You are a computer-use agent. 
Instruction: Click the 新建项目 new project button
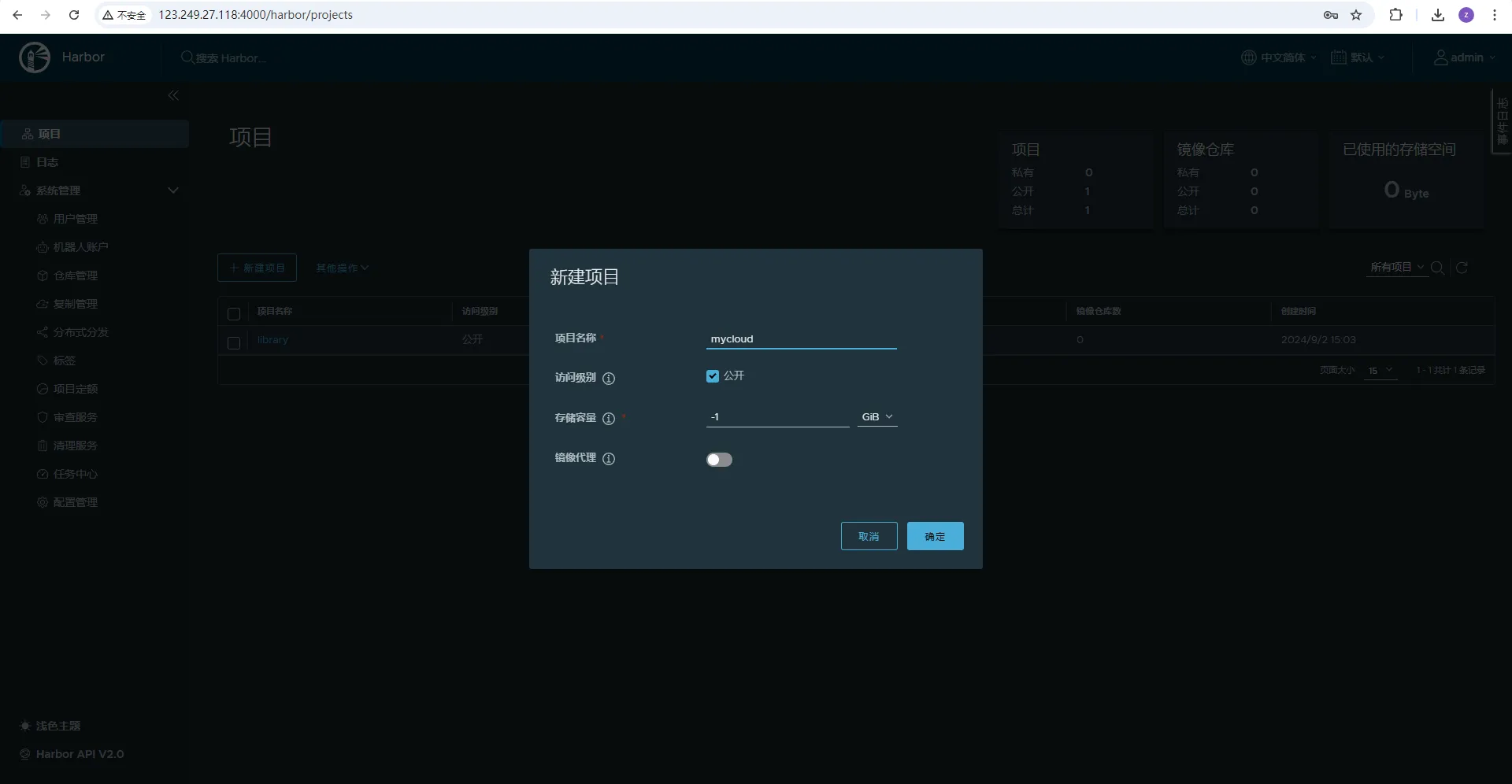point(257,268)
